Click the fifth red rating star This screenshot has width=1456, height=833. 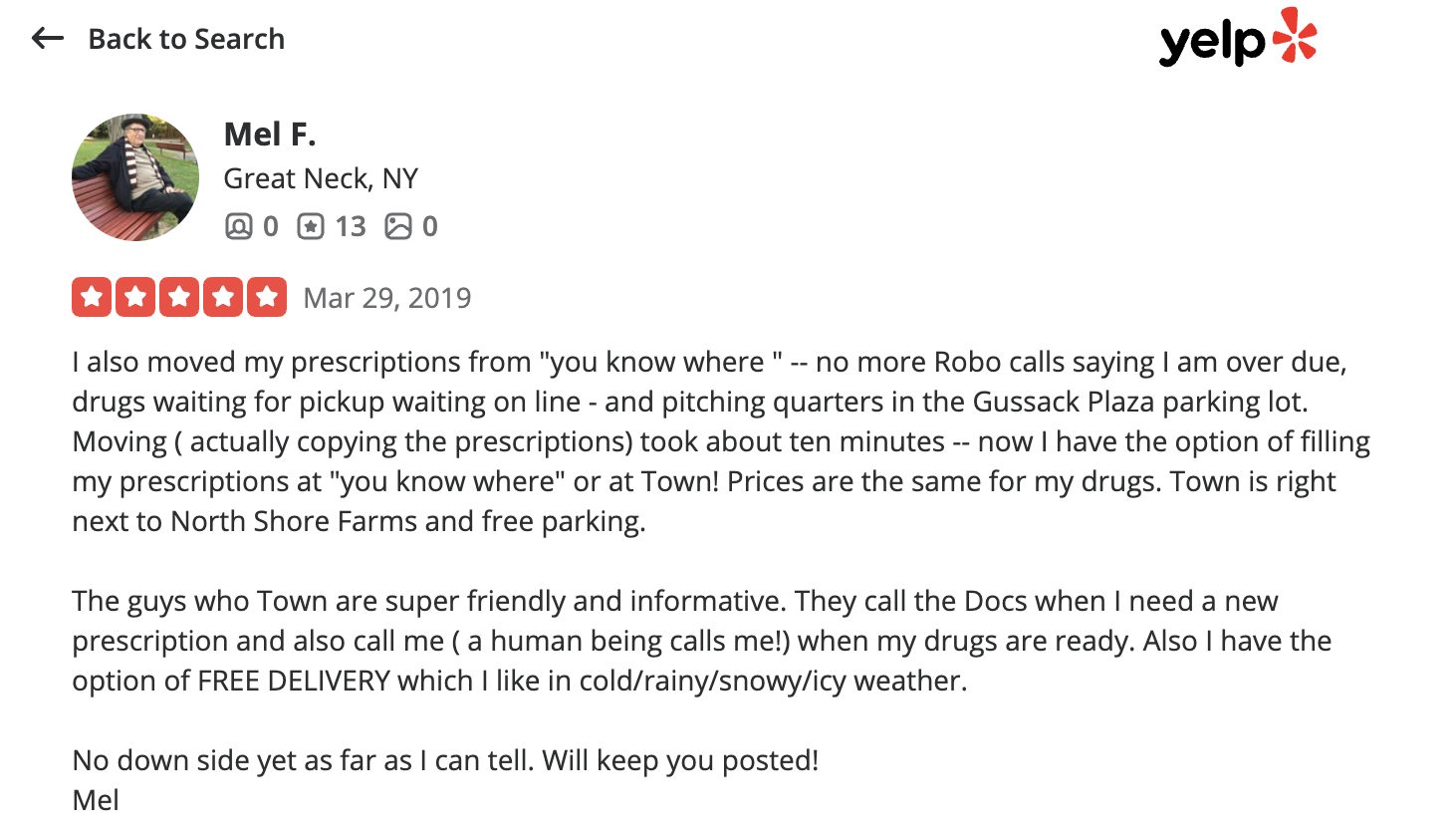267,297
